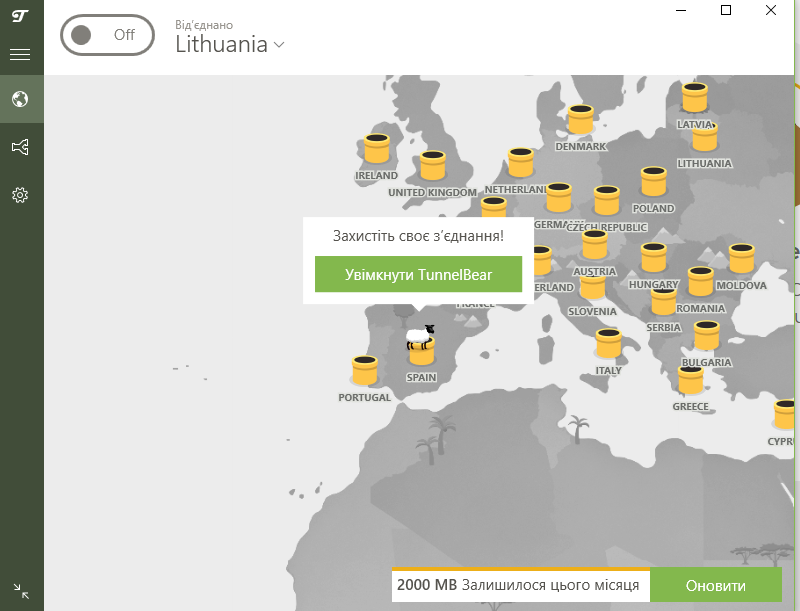Open the hamburger menu
Screen dimensions: 800x611
20,54
